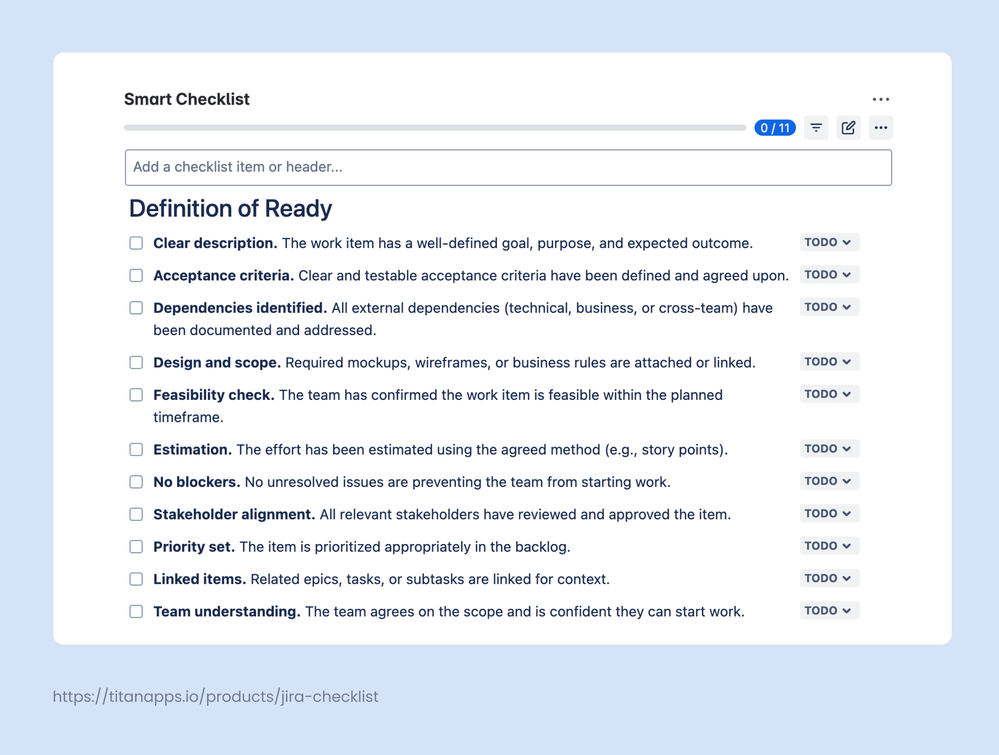Open No blockers status selector

pyautogui.click(x=829, y=480)
